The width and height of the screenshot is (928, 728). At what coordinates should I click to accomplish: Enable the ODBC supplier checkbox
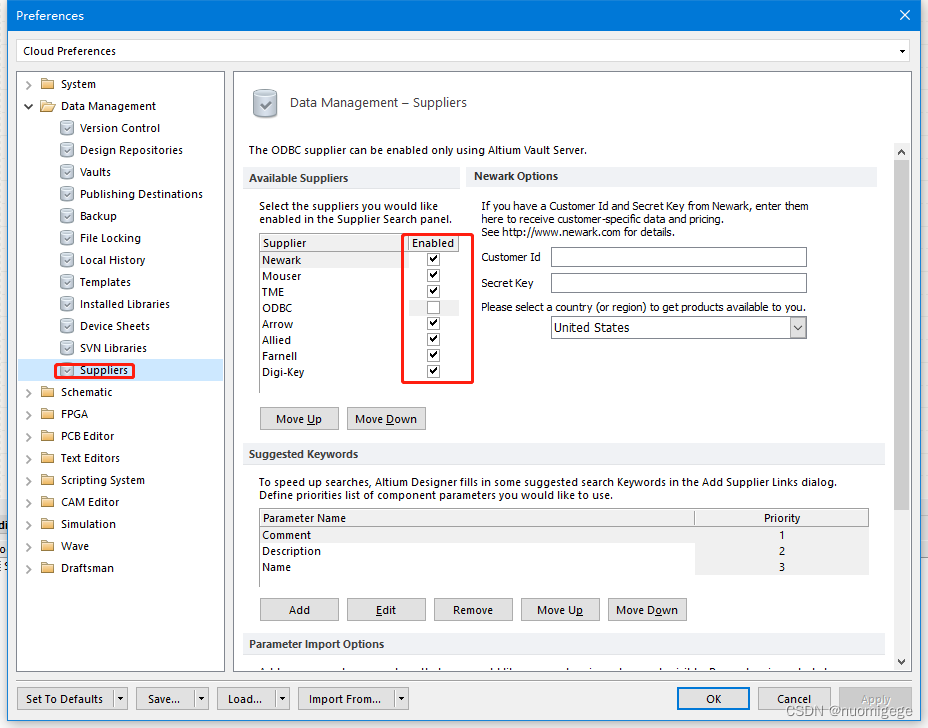coord(433,308)
